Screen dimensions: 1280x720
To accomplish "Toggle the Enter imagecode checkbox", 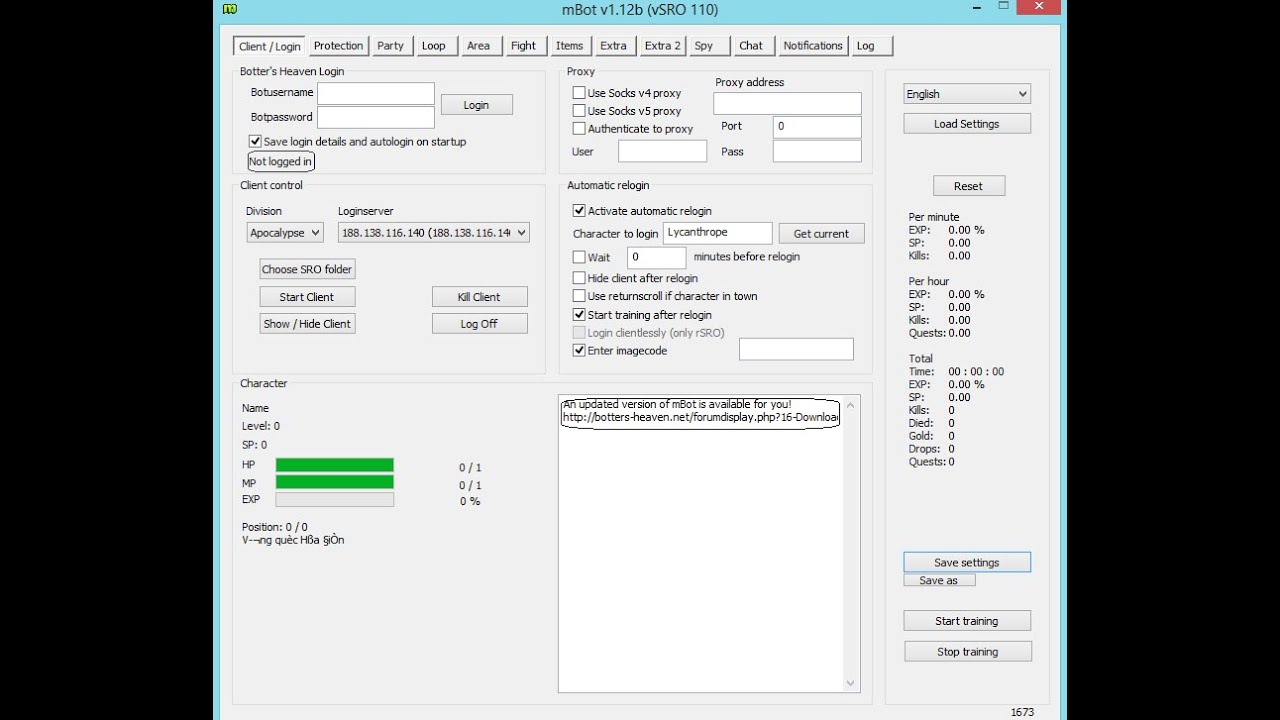I will (579, 351).
